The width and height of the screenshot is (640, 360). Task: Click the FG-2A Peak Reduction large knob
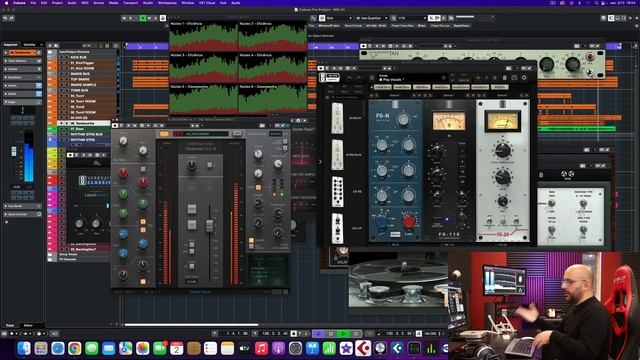tap(503, 150)
